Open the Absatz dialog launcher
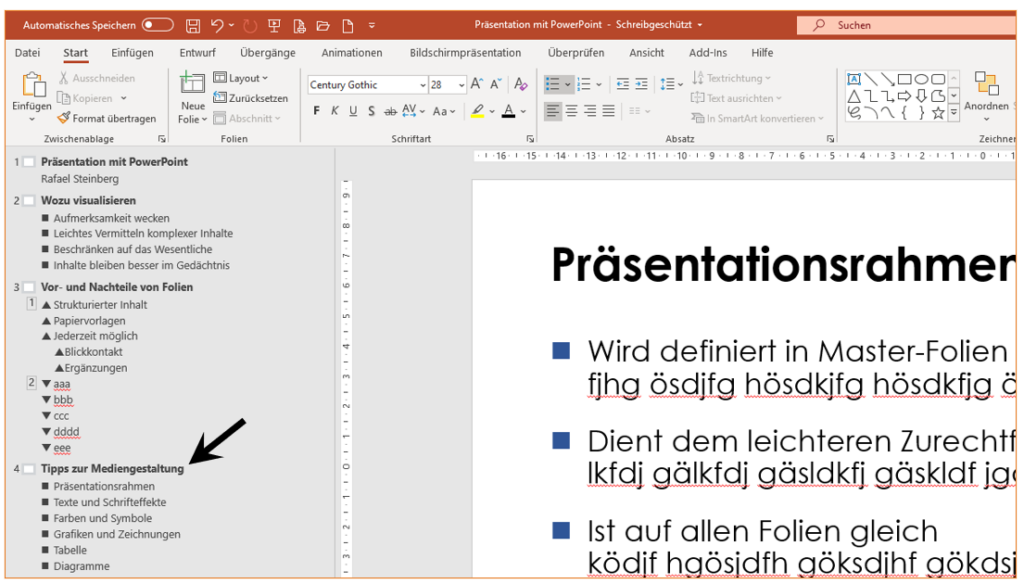The width and height of the screenshot is (1024, 584). [x=831, y=139]
